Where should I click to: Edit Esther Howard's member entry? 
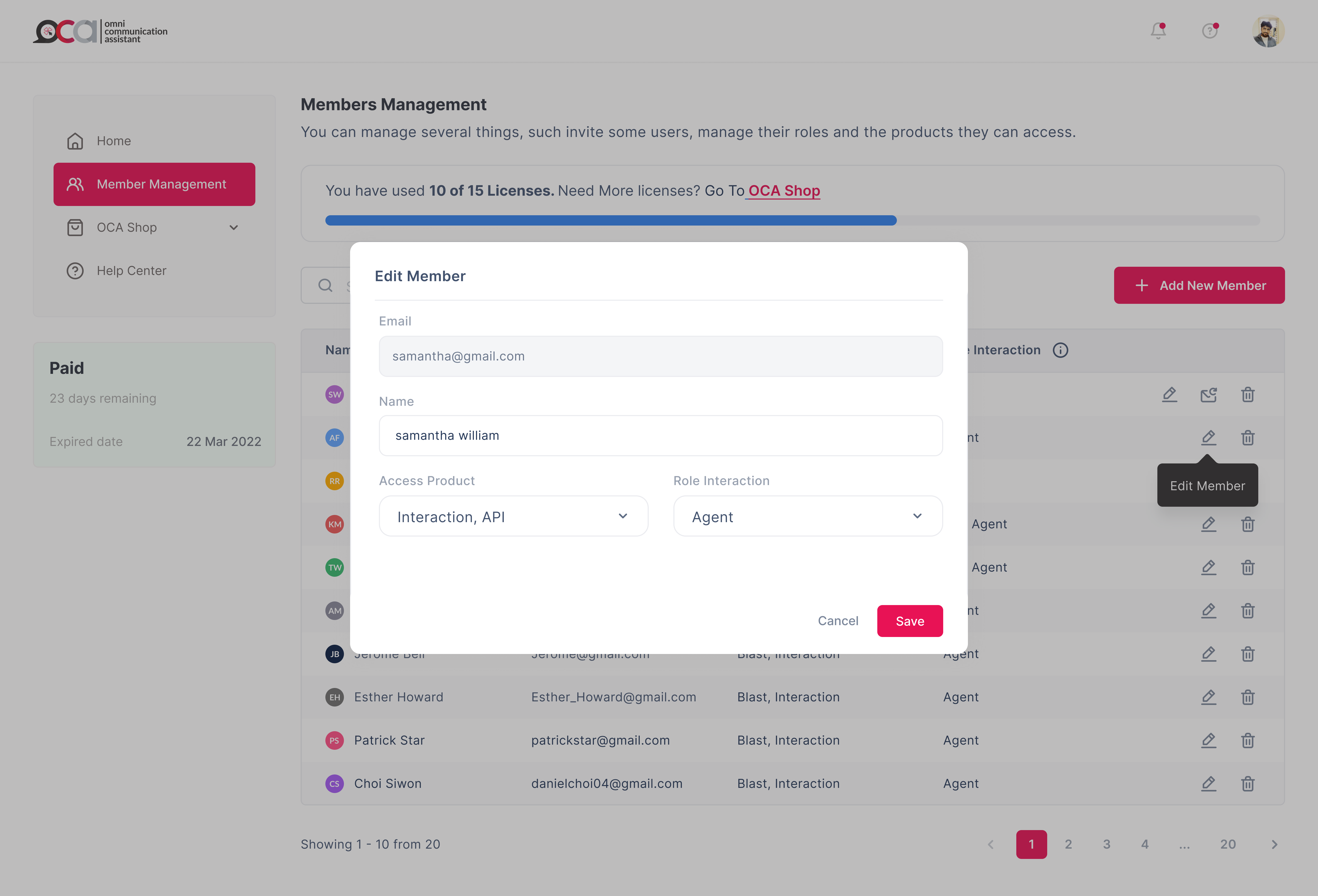[1209, 697]
